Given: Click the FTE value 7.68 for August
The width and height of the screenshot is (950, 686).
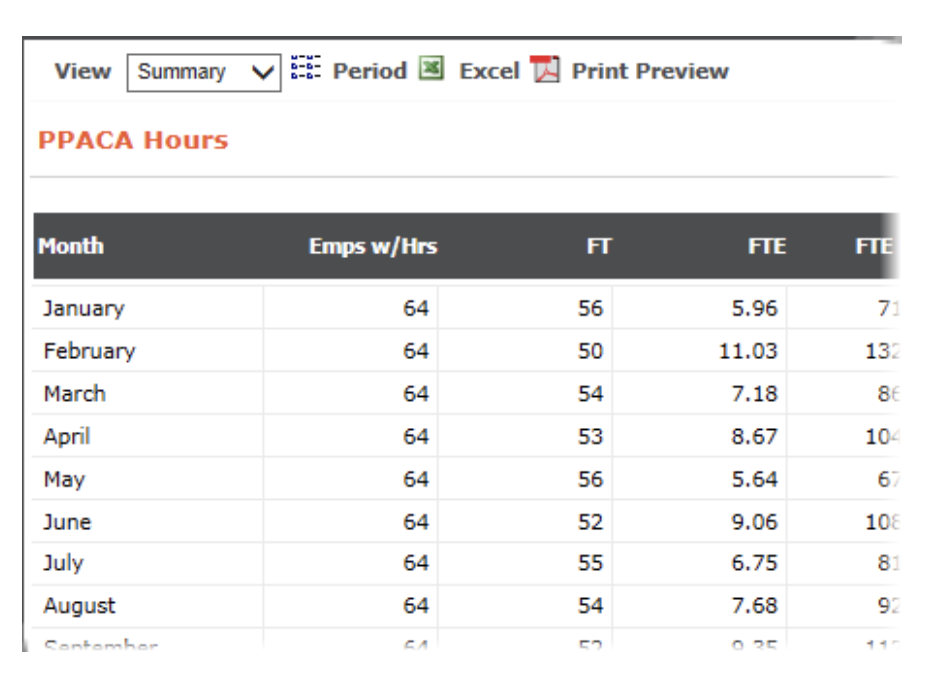Looking at the screenshot, I should click(754, 606).
